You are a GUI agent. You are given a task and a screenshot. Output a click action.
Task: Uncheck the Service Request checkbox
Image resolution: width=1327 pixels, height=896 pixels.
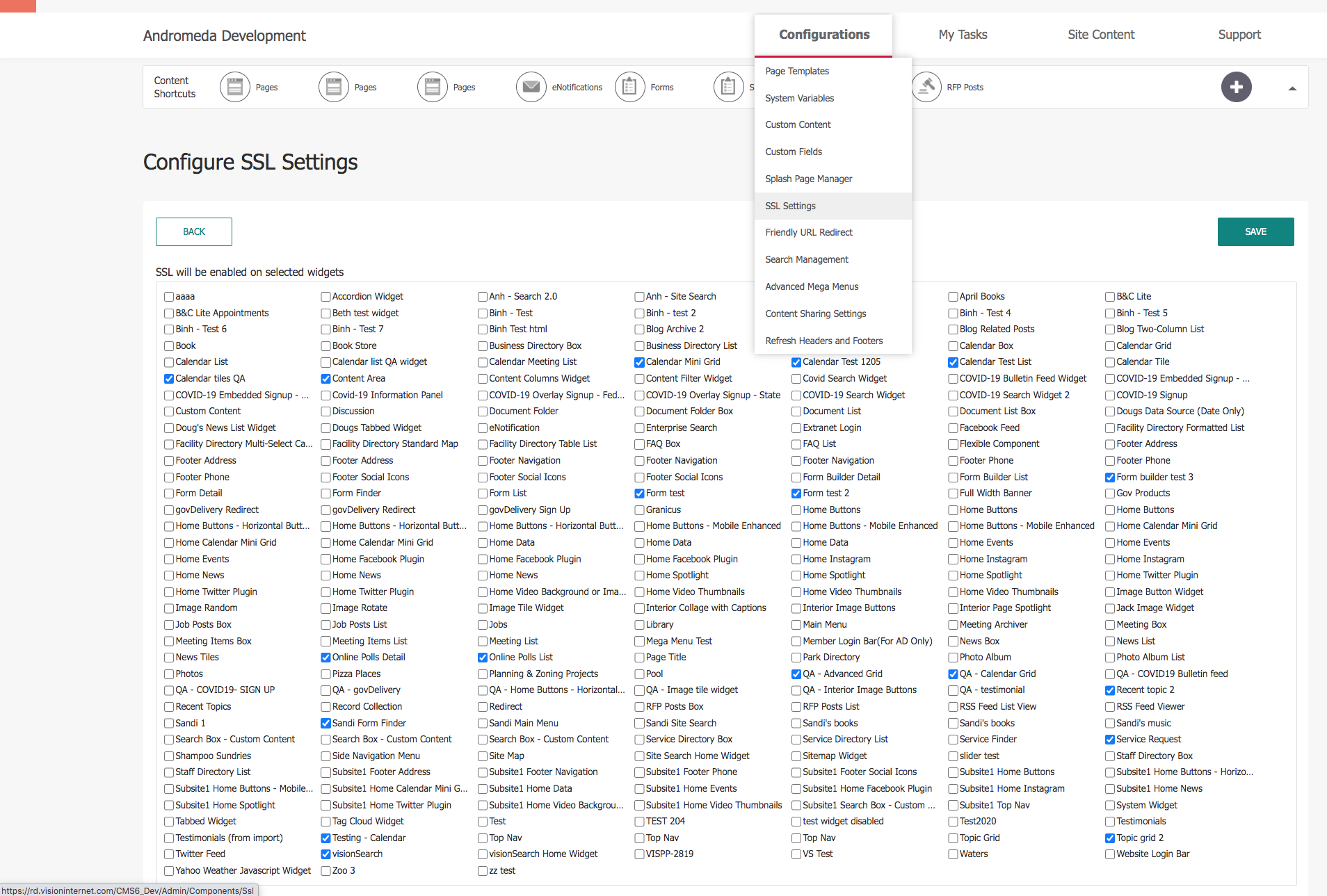tap(1110, 740)
